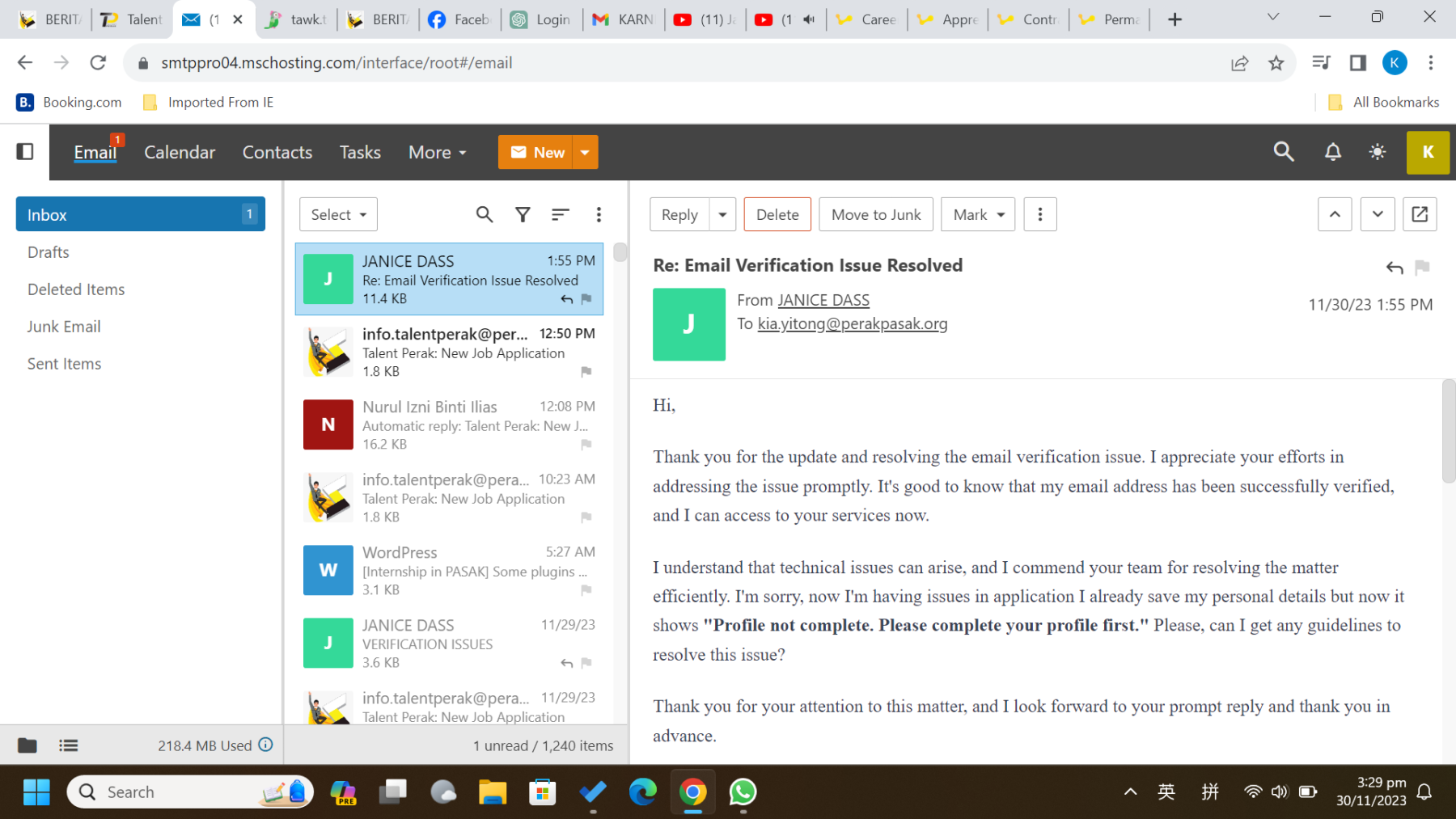Viewport: 1456px width, 819px height.
Task: Click the filter funnel icon in message list
Action: pos(523,214)
